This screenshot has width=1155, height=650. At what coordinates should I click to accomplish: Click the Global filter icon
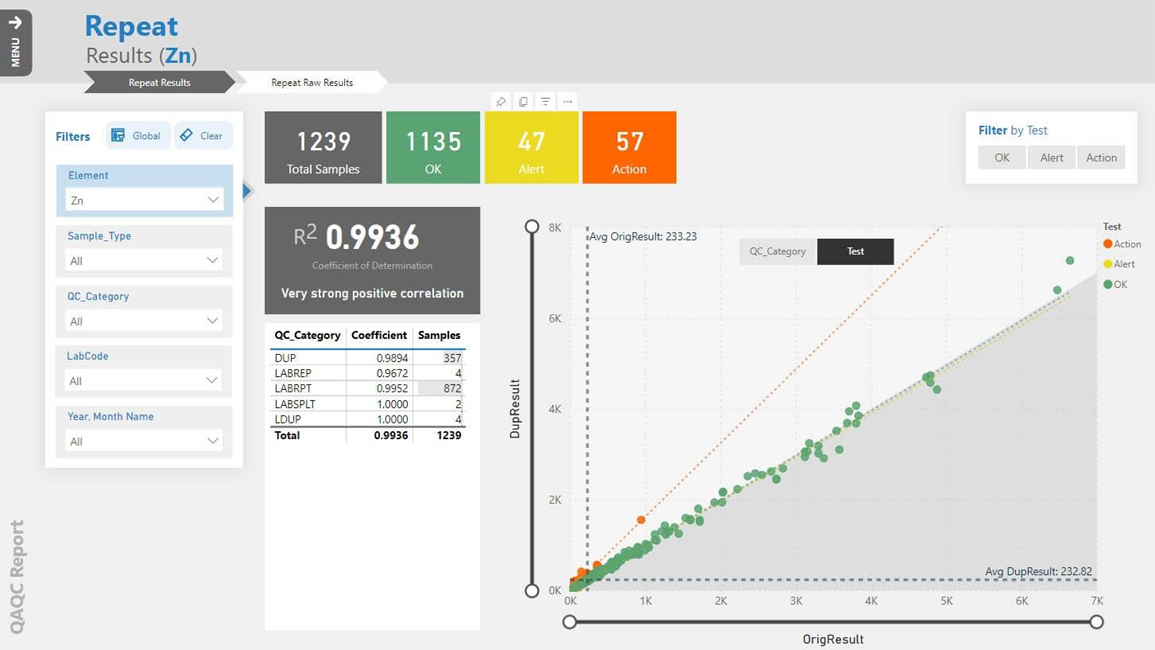137,135
